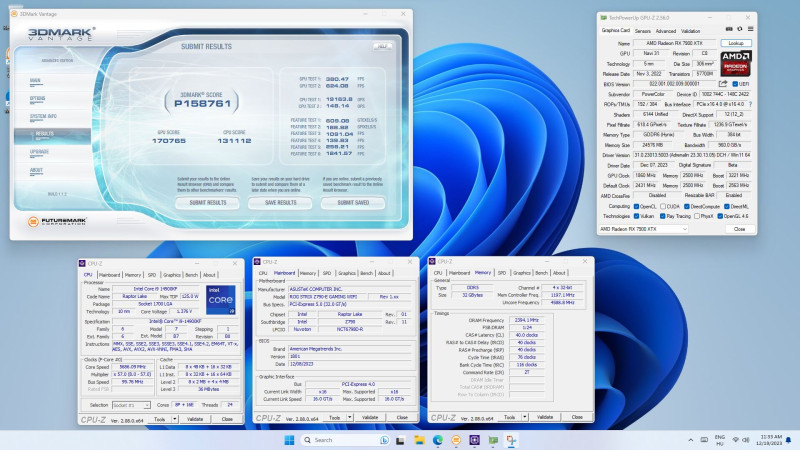Click Validate in the CPU-Z Memory window
Screen dimensions: 800x450
point(545,417)
